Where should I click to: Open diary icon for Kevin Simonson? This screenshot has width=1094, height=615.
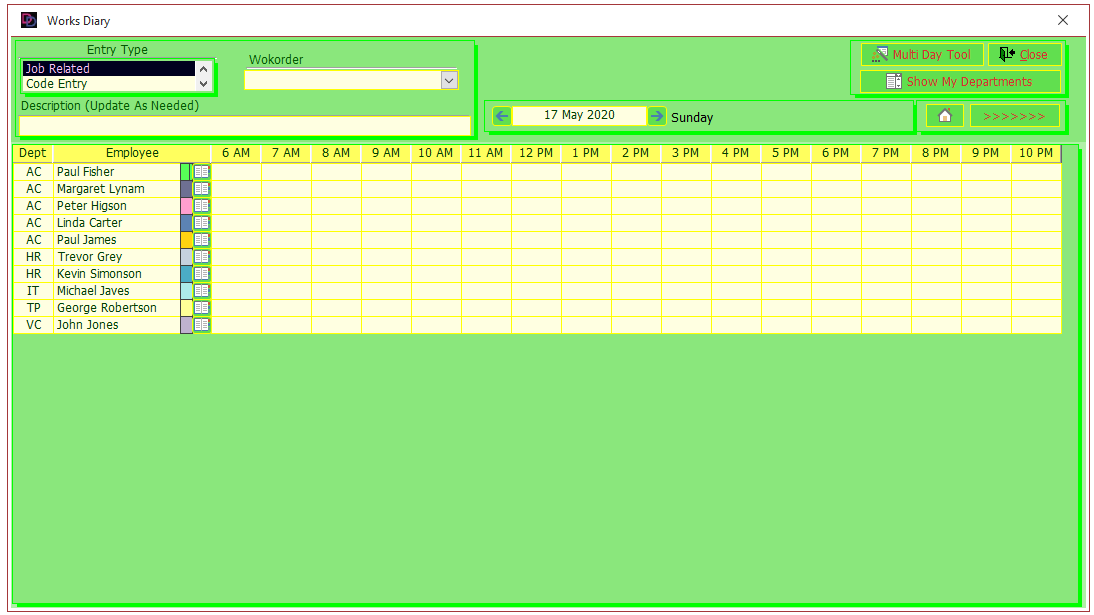click(202, 274)
